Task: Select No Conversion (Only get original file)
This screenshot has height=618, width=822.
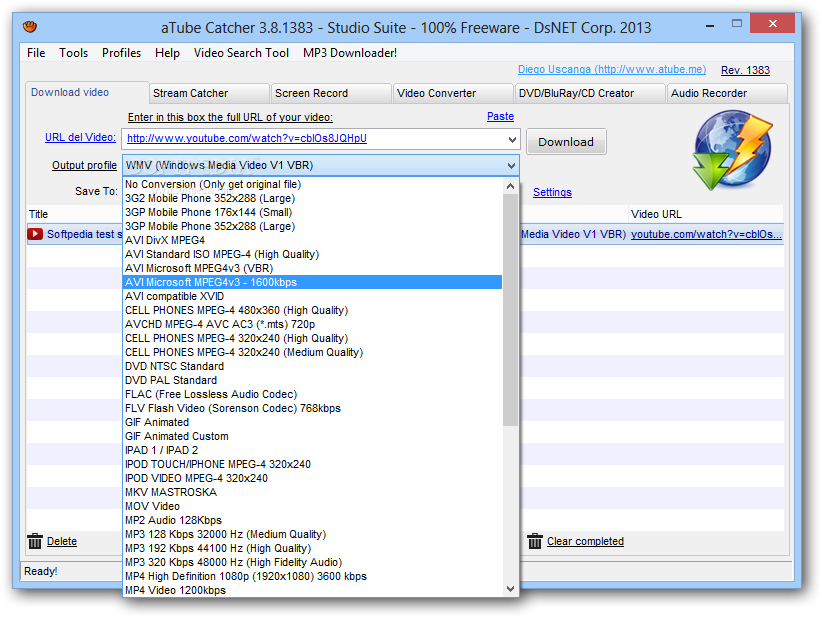Action: [x=312, y=185]
